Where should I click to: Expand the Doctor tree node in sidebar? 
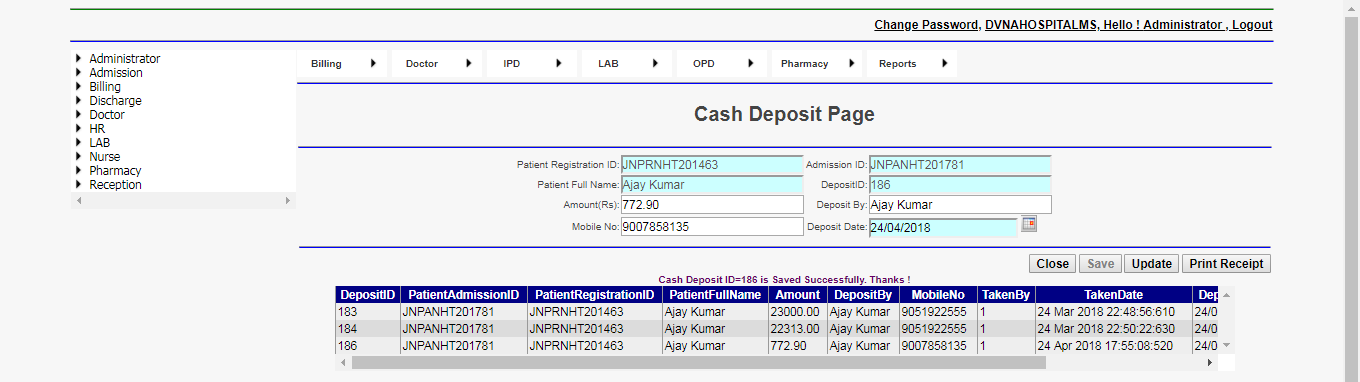pos(79,115)
